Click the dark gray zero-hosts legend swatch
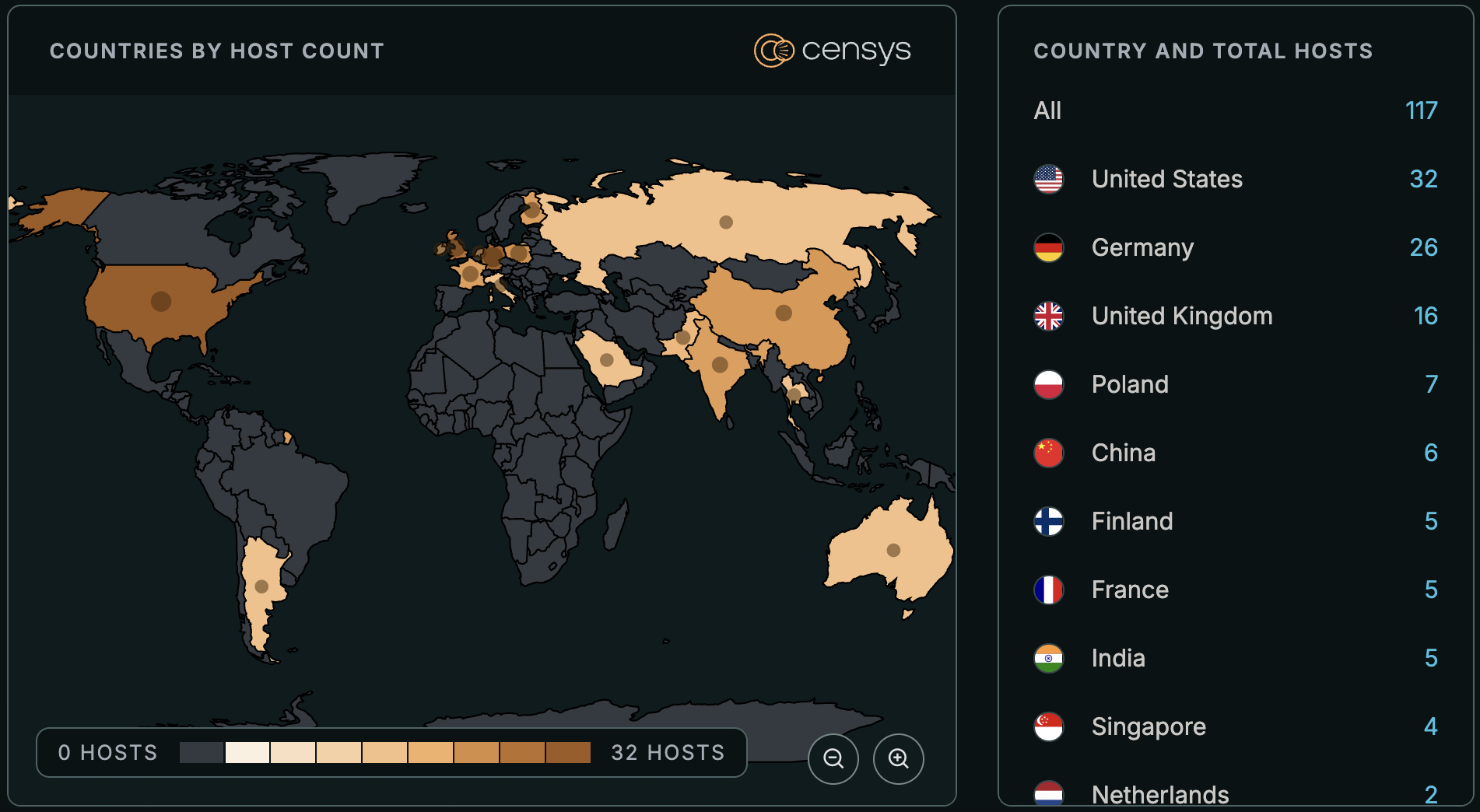The width and height of the screenshot is (1480, 812). (x=202, y=753)
